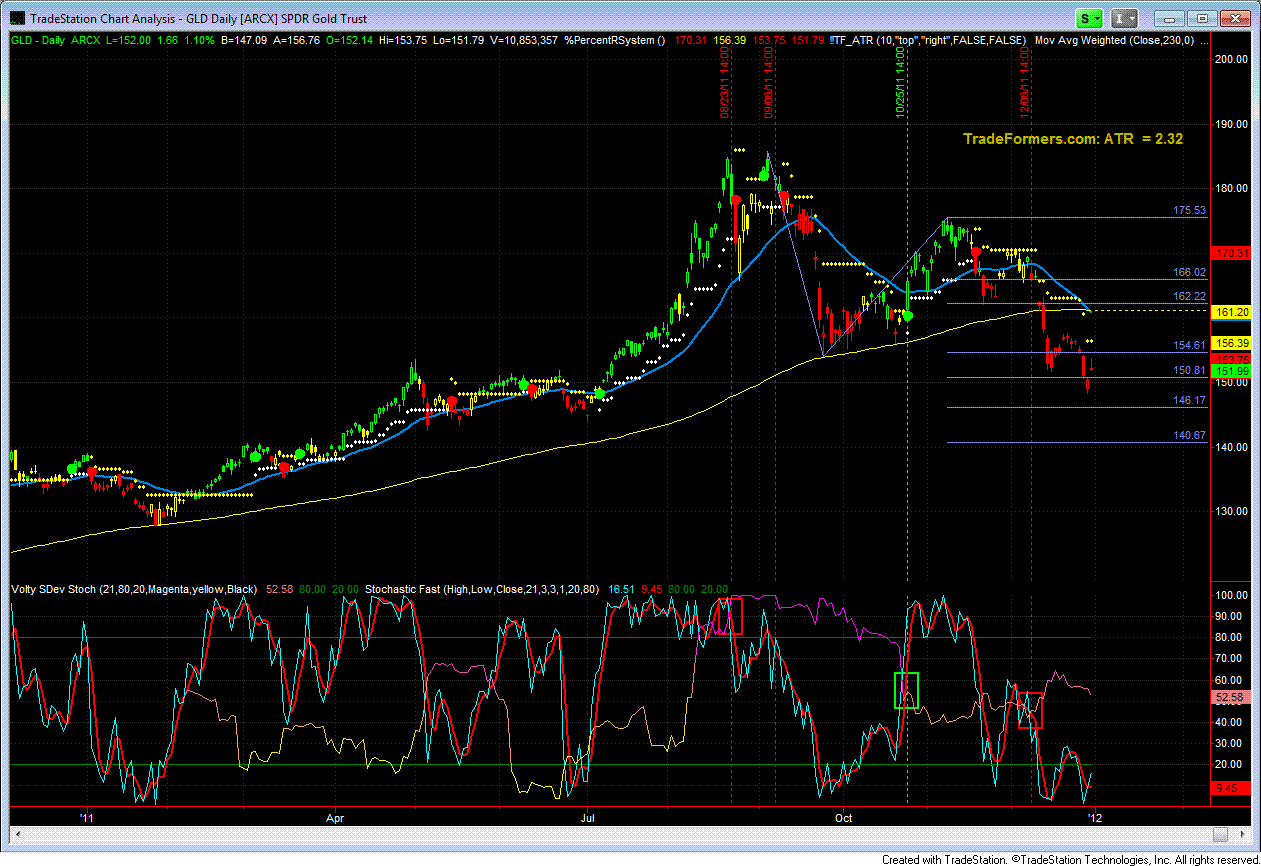The image size is (1261, 866).
Task: Click the "TradeFormers.com: ATR = 2.32" text
Action: 1073,139
